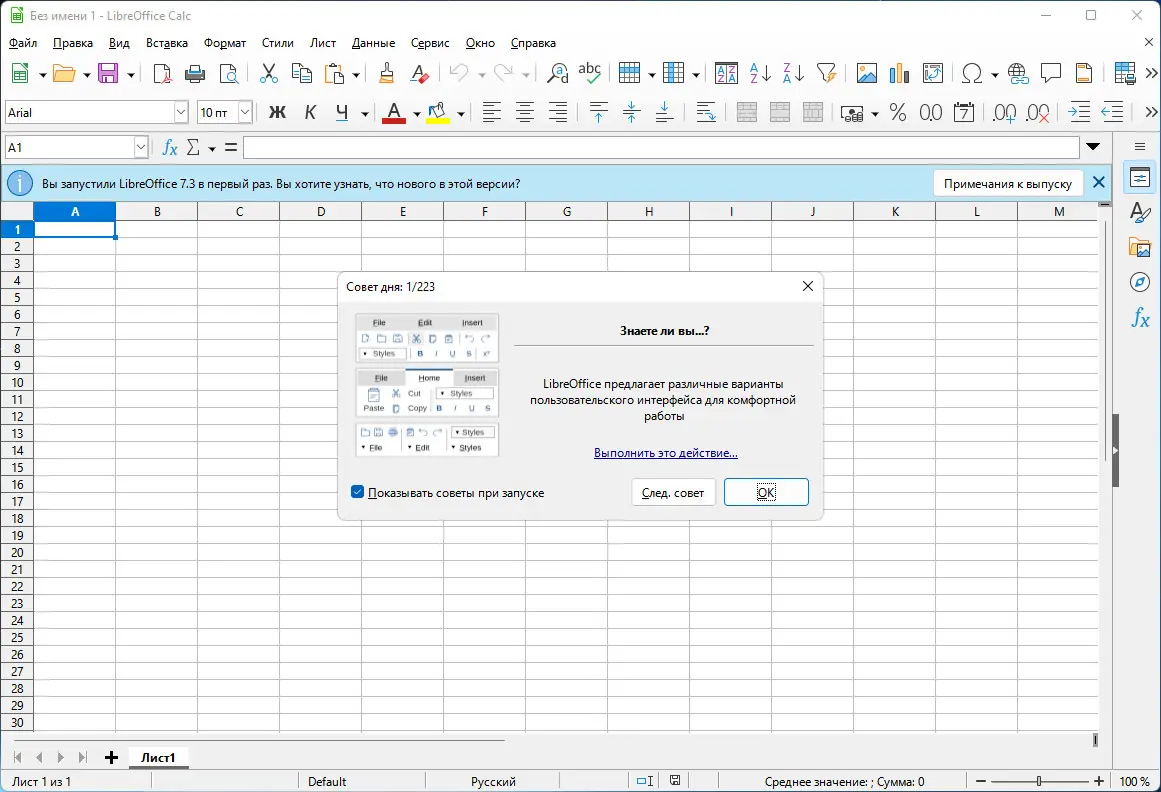Image resolution: width=1161 pixels, height=792 pixels.
Task: Open the Function Wizard fx icon
Action: (x=170, y=148)
